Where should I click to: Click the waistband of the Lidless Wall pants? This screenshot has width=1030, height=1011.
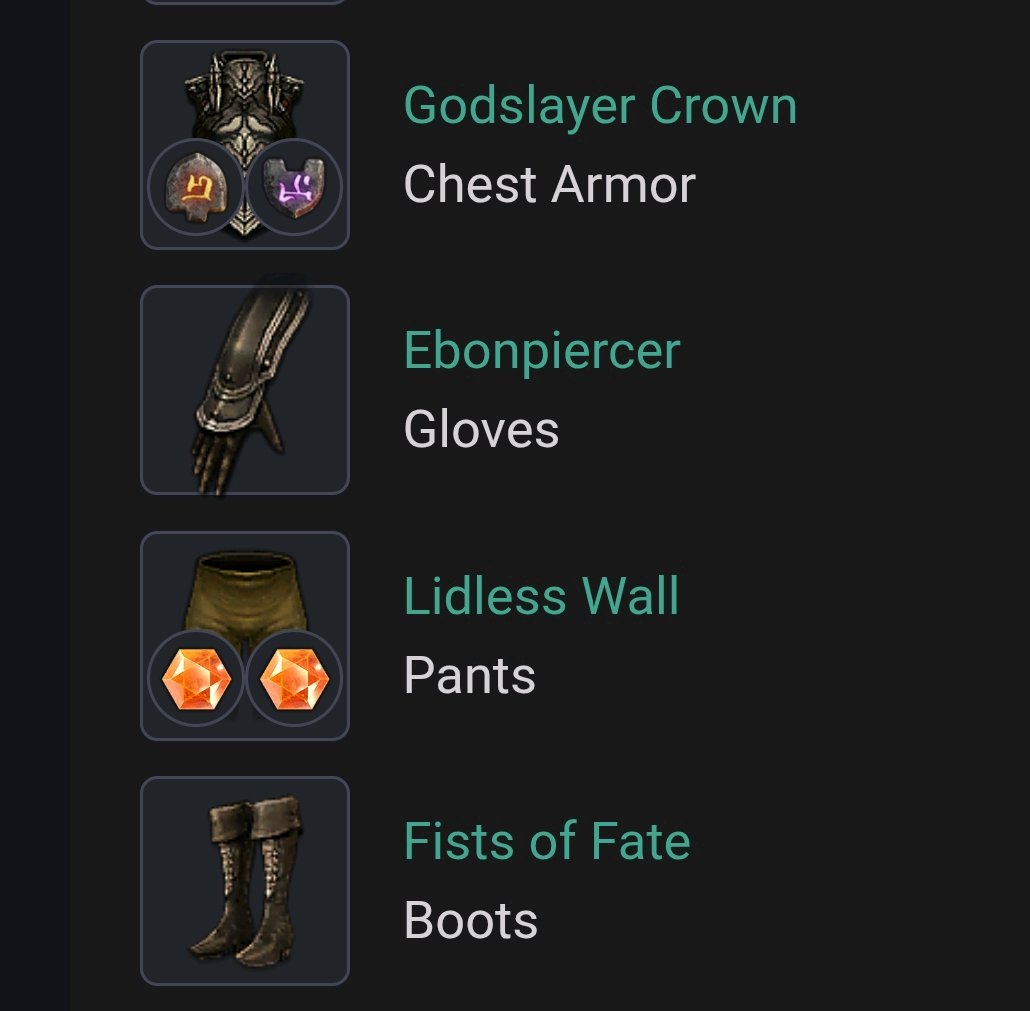(x=245, y=564)
